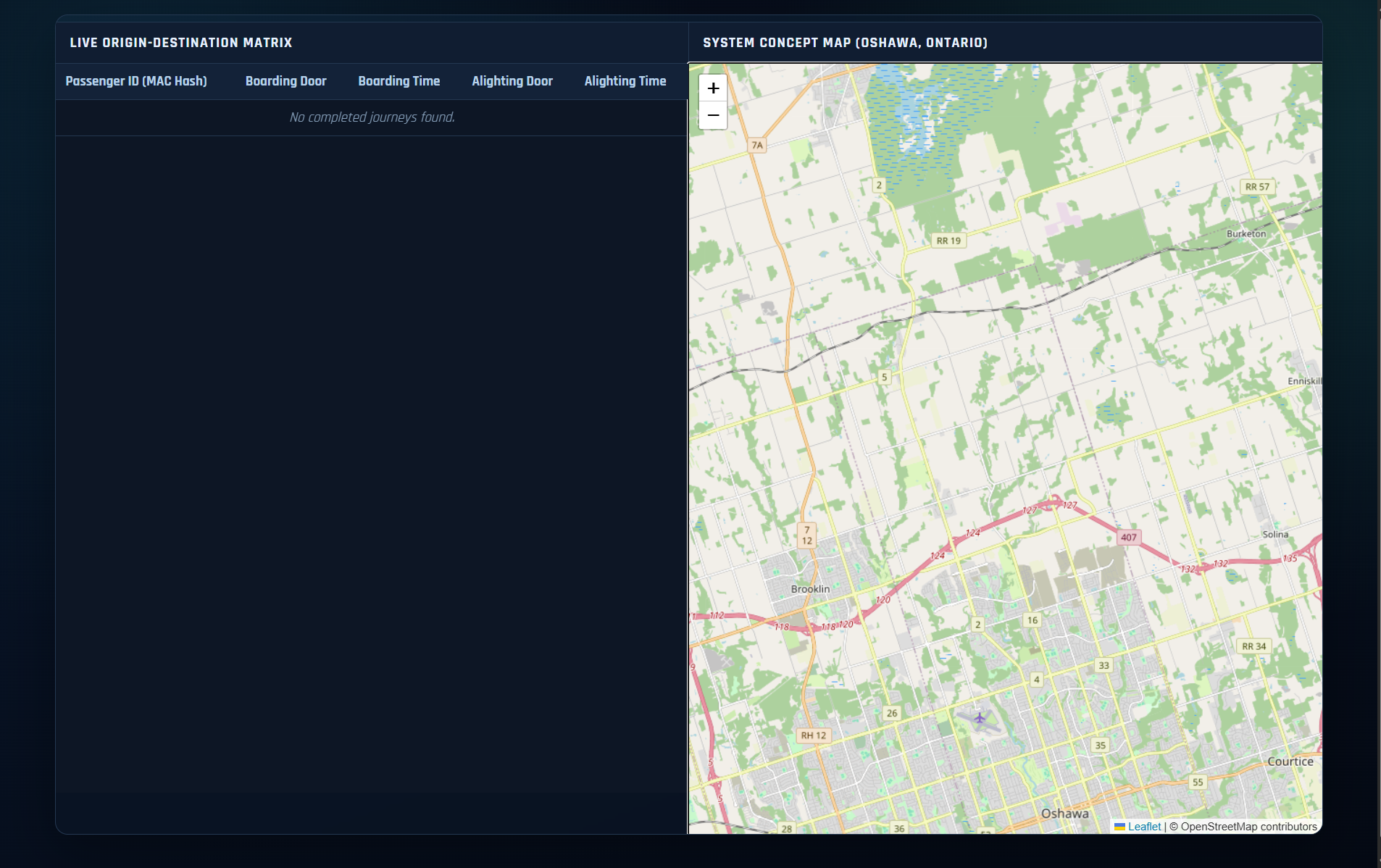Click the RH 12 road marker
This screenshot has width=1381, height=868.
click(x=813, y=735)
